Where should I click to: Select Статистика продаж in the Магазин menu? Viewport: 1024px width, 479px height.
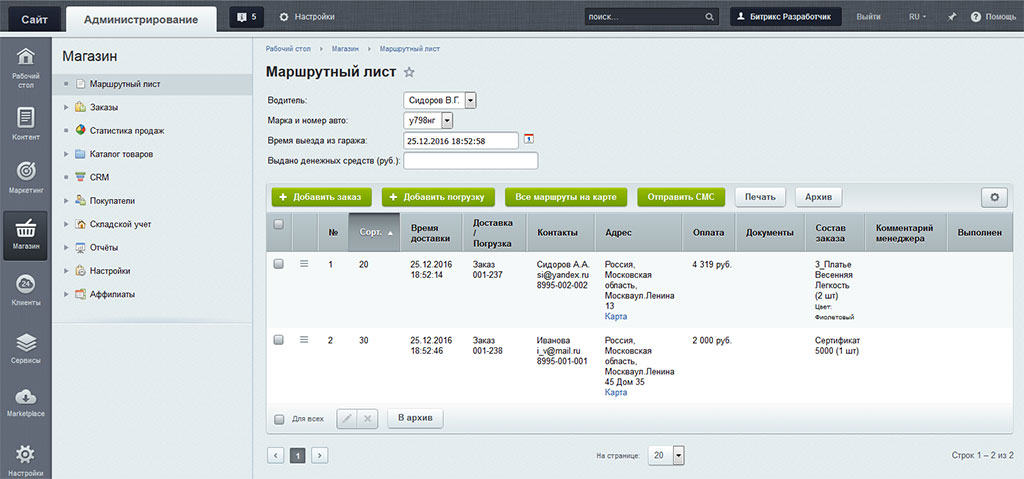click(x=126, y=130)
